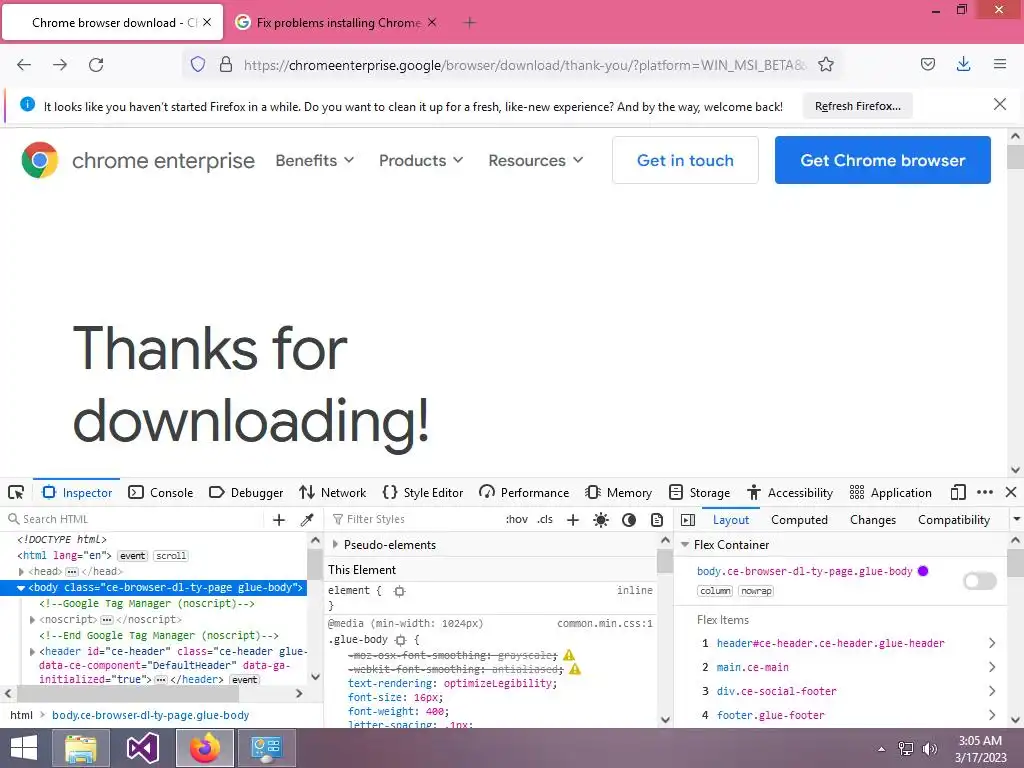Reload the current page
Viewport: 1024px width, 768px height.
pyautogui.click(x=96, y=65)
